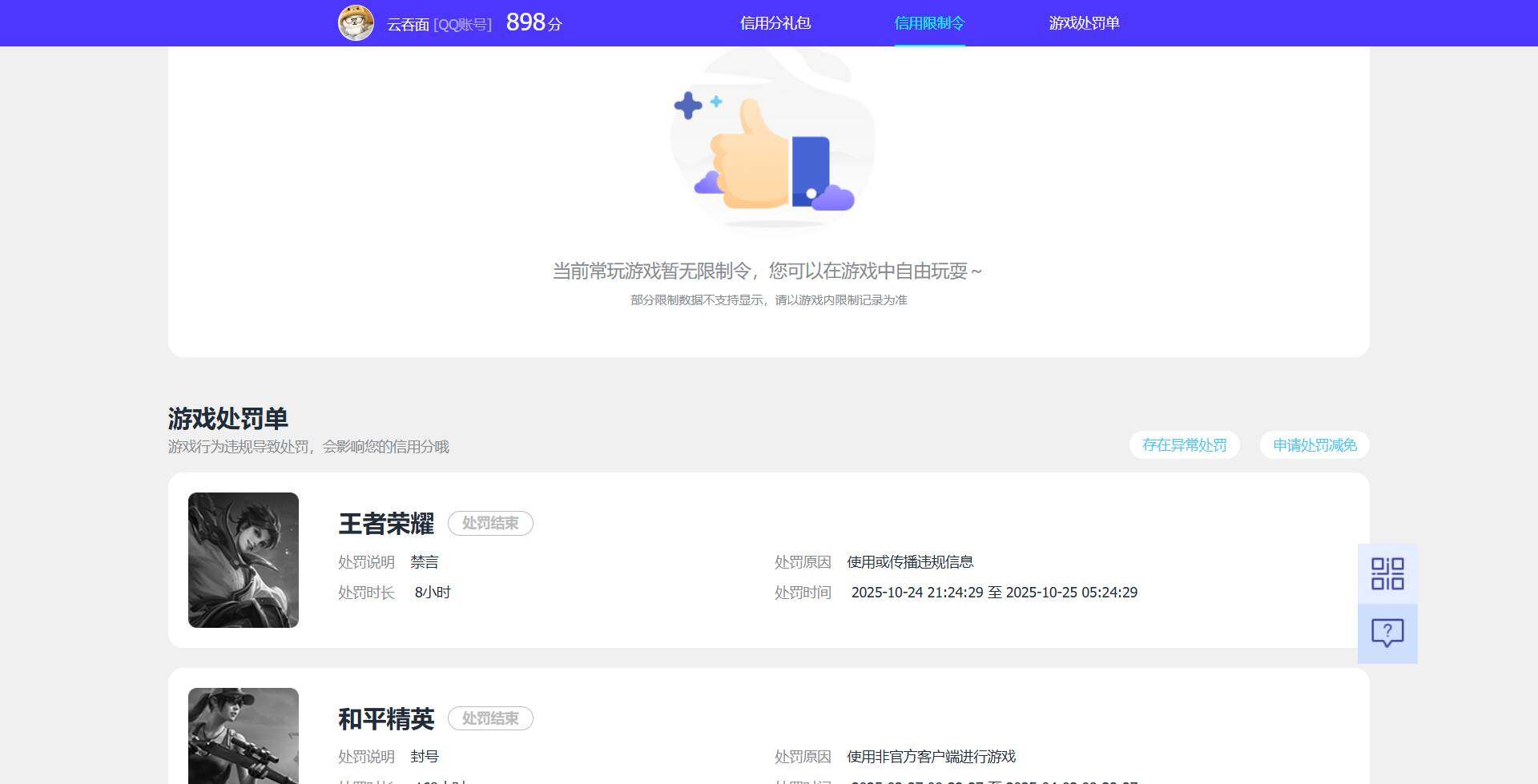Click penalty reason 使用非官方客户端进行游戏
1538x784 pixels.
931,756
